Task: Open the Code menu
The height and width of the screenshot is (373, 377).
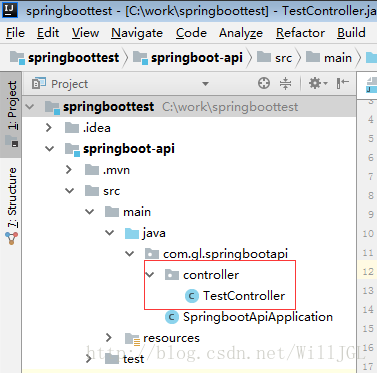Action: tap(191, 33)
